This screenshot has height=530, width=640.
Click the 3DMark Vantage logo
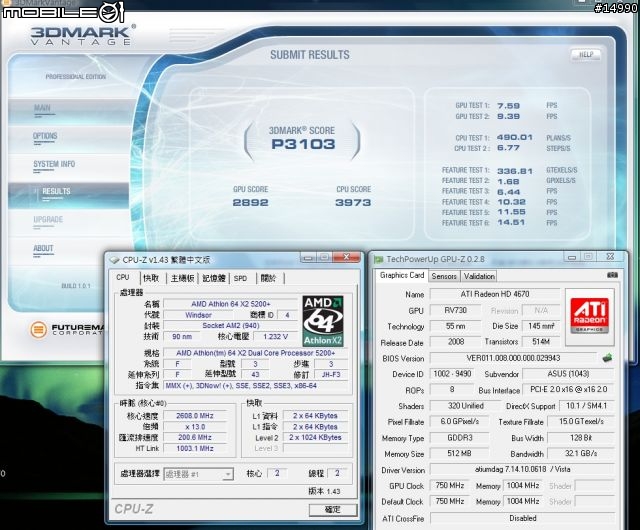pyautogui.click(x=83, y=35)
